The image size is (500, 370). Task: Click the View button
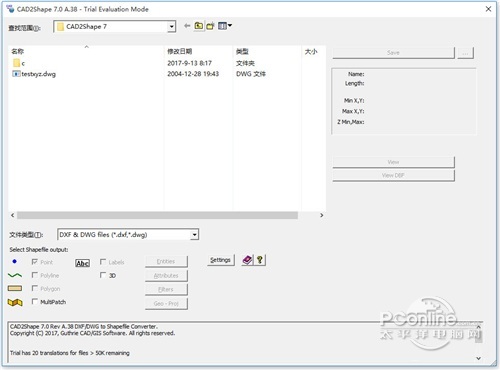(x=393, y=162)
